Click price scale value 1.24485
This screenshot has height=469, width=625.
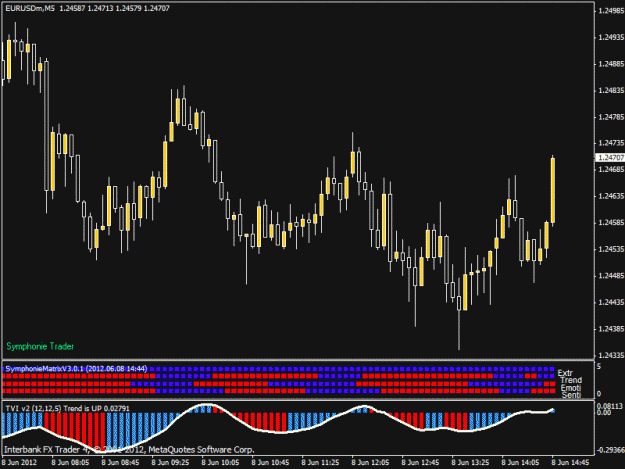[x=611, y=276]
